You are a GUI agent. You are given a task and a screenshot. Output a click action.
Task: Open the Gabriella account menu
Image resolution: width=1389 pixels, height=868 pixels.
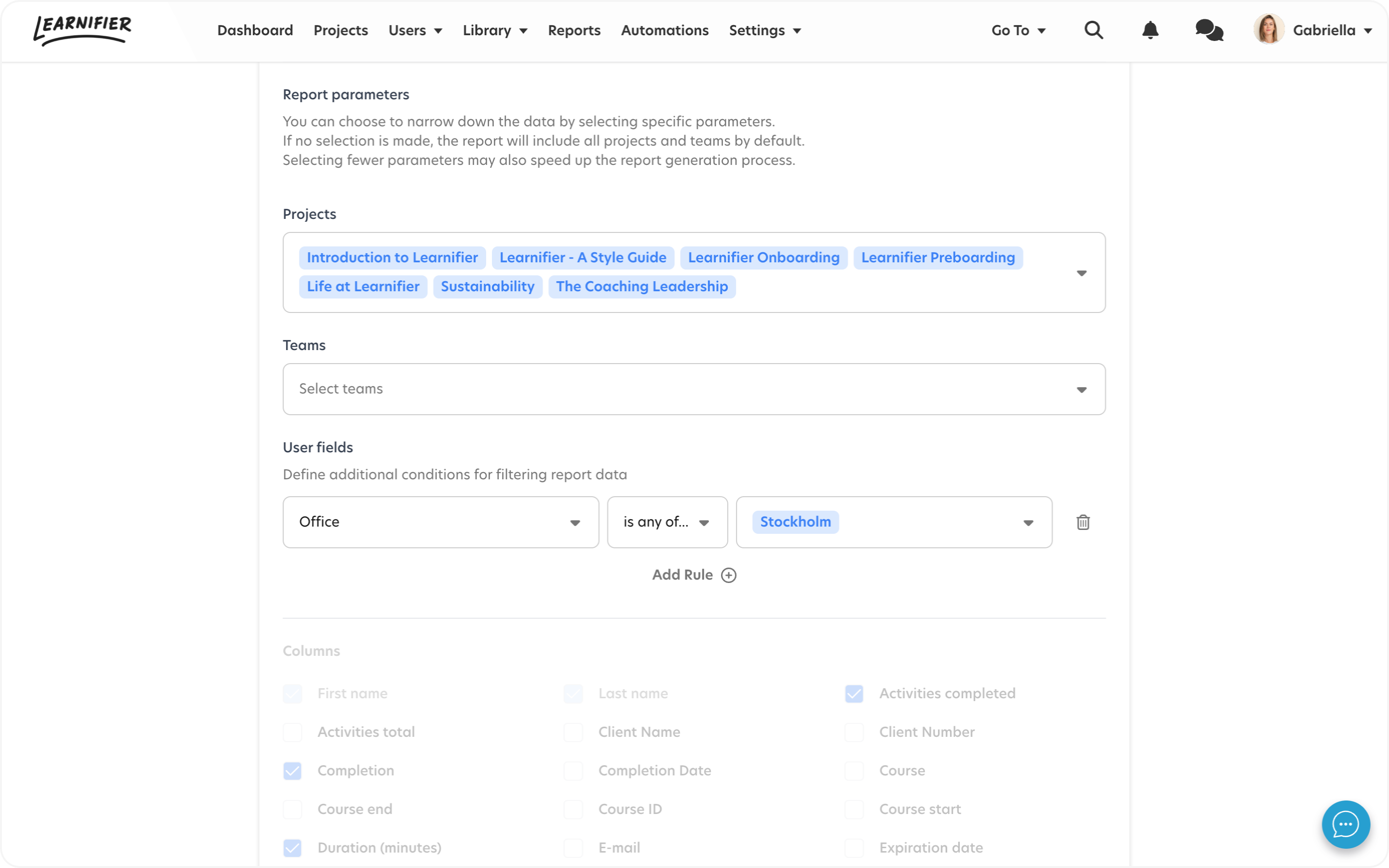pyautogui.click(x=1332, y=30)
